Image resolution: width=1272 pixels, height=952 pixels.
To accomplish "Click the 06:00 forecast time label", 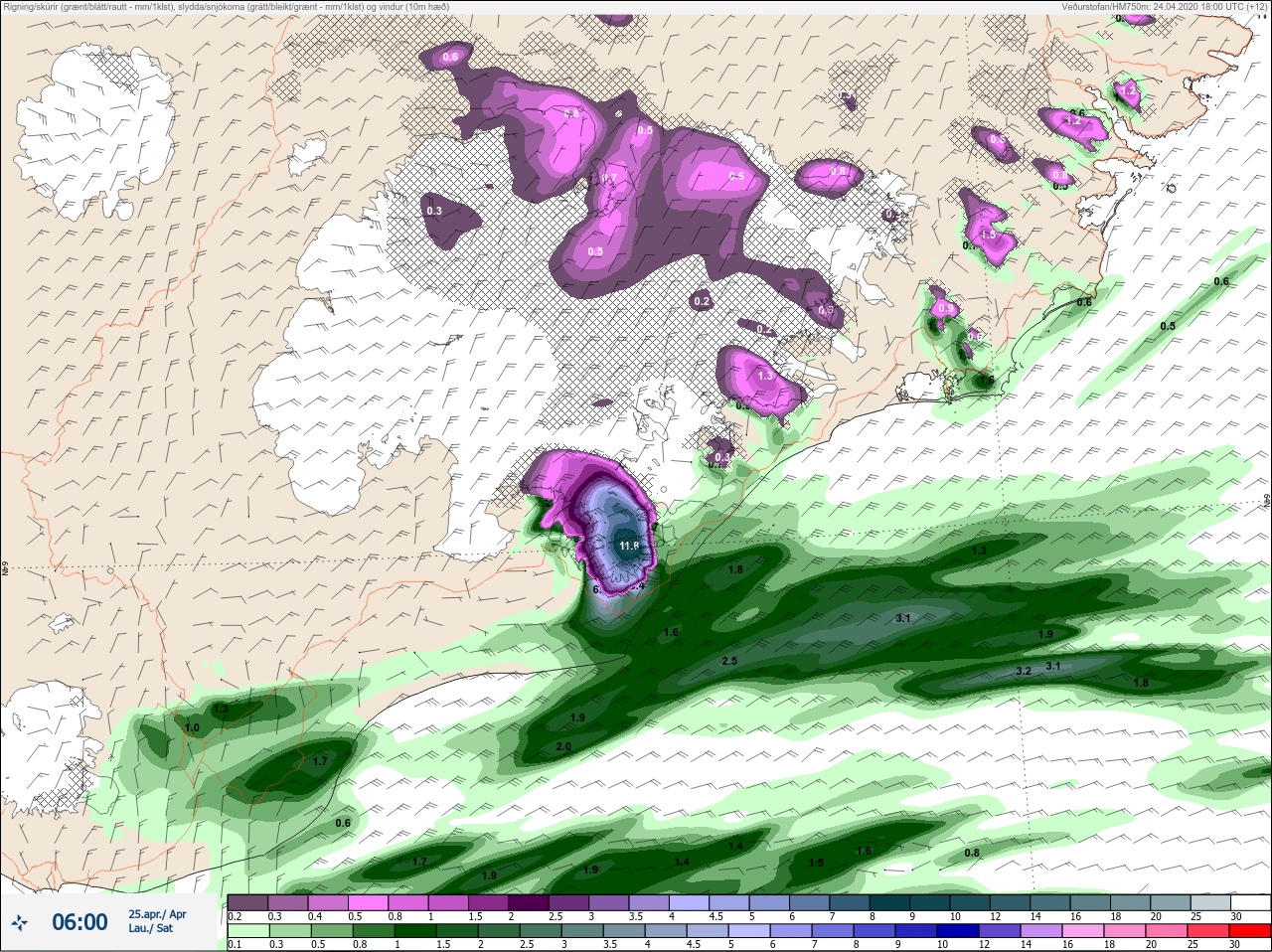I will (79, 922).
